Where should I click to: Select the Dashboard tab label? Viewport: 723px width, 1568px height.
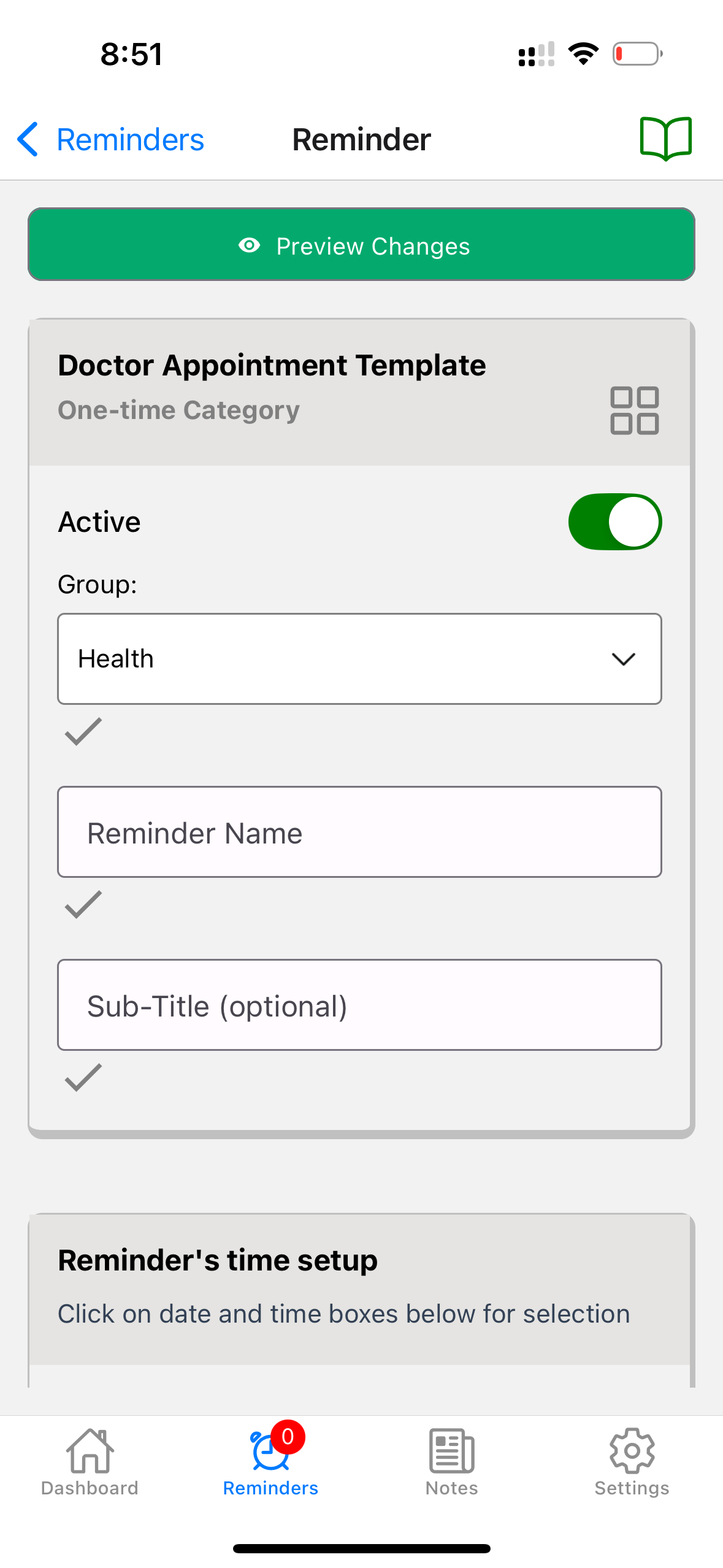pos(90,1488)
